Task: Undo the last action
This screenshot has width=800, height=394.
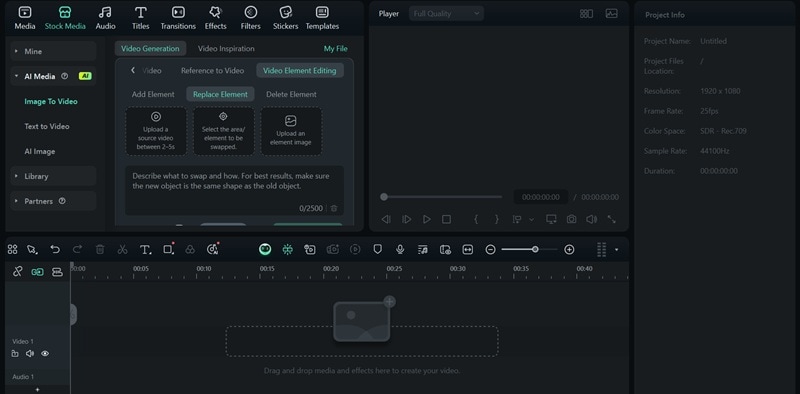Action: (55, 249)
